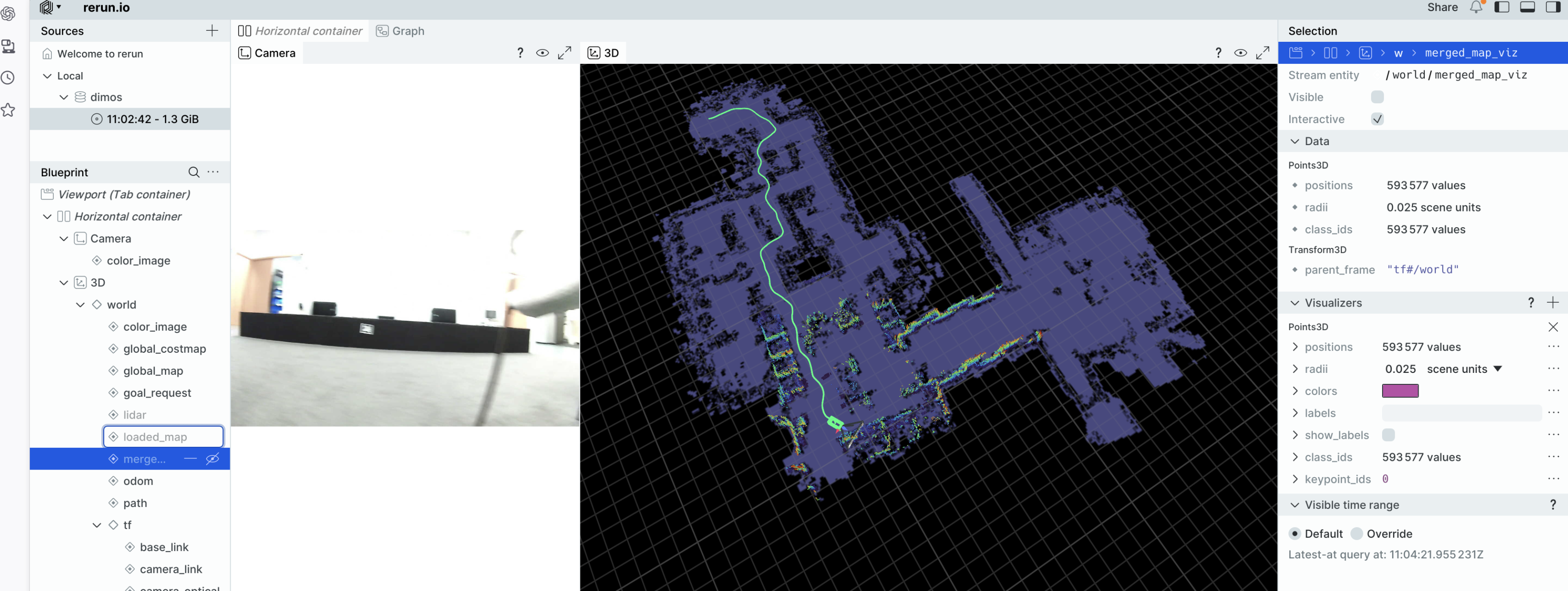This screenshot has width=1568, height=591.
Task: Uncheck the Interactive checkbox
Action: point(1377,119)
